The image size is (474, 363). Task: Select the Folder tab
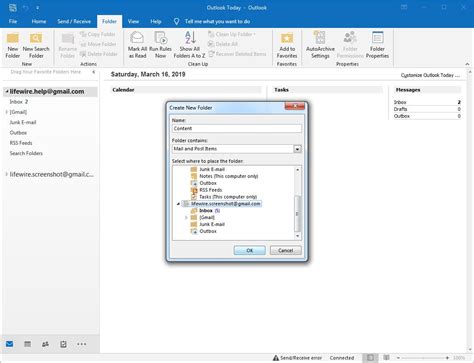pyautogui.click(x=109, y=21)
